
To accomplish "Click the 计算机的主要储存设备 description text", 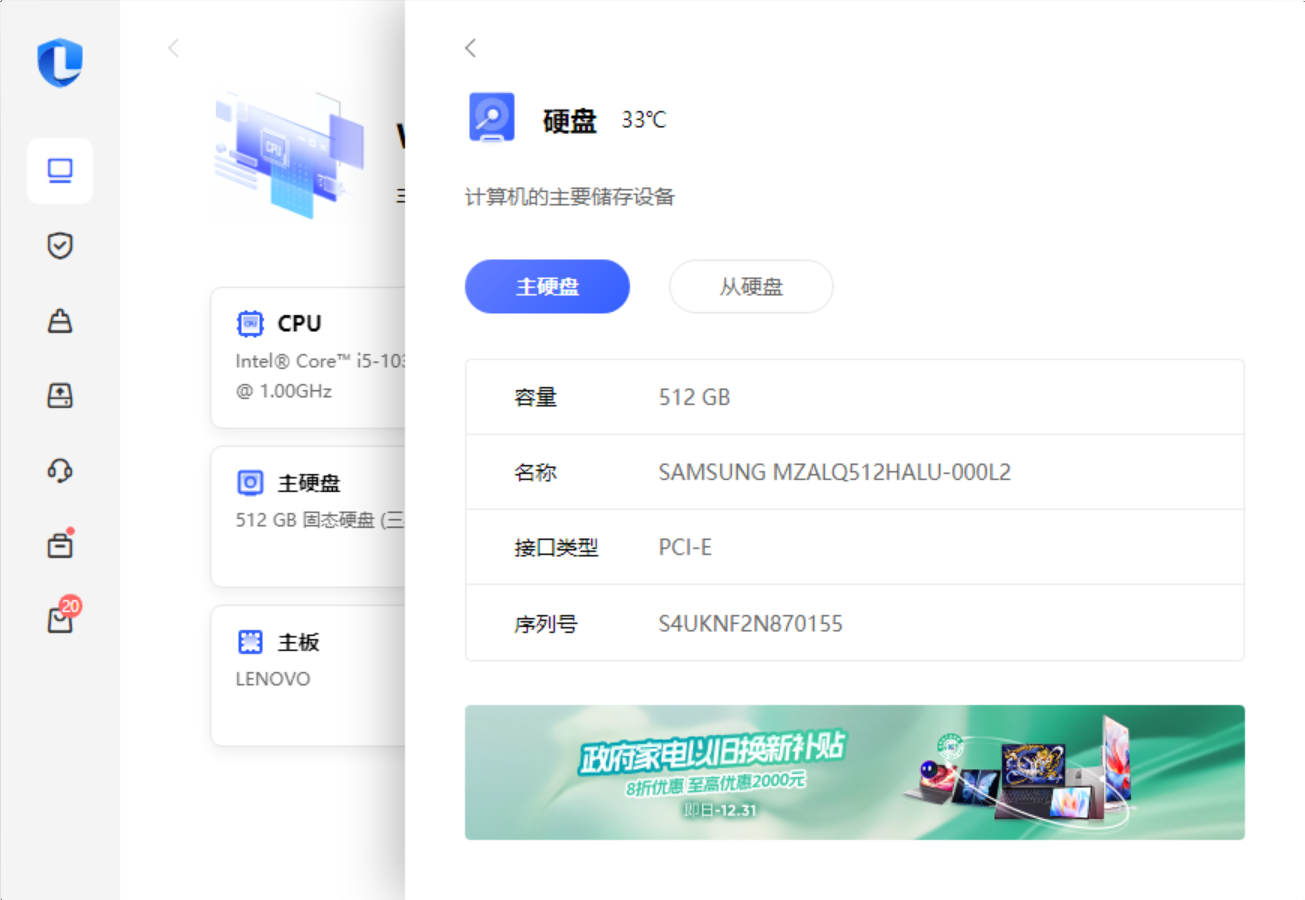I will click(x=570, y=197).
